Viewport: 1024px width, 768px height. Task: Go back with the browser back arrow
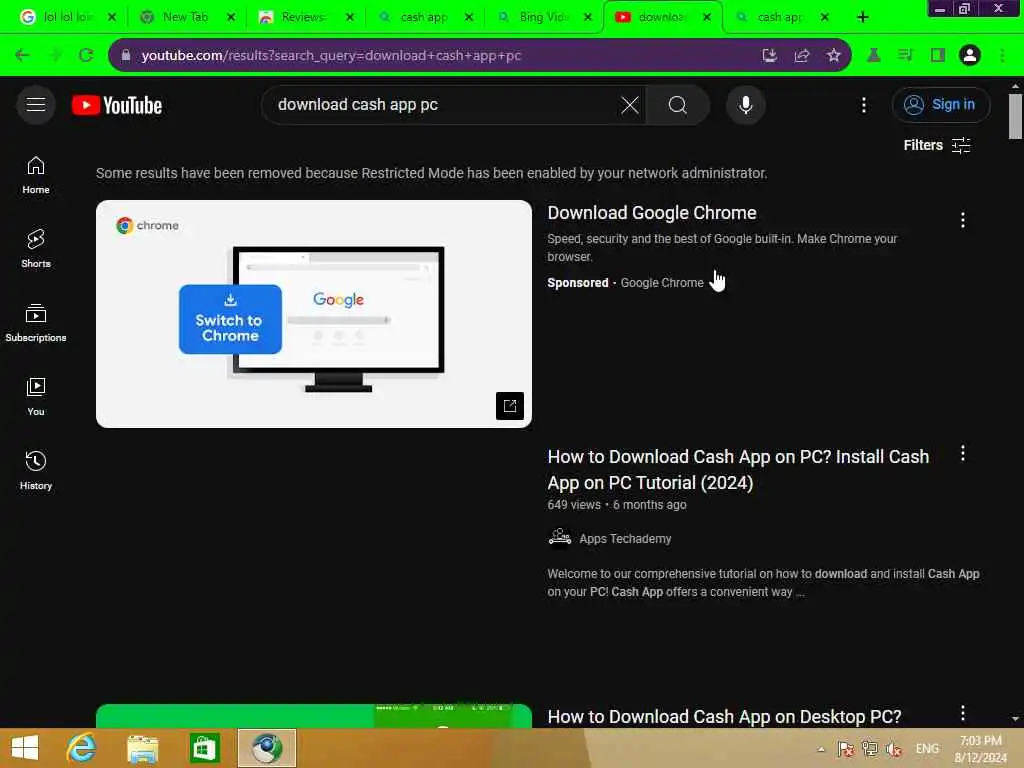[x=22, y=56]
